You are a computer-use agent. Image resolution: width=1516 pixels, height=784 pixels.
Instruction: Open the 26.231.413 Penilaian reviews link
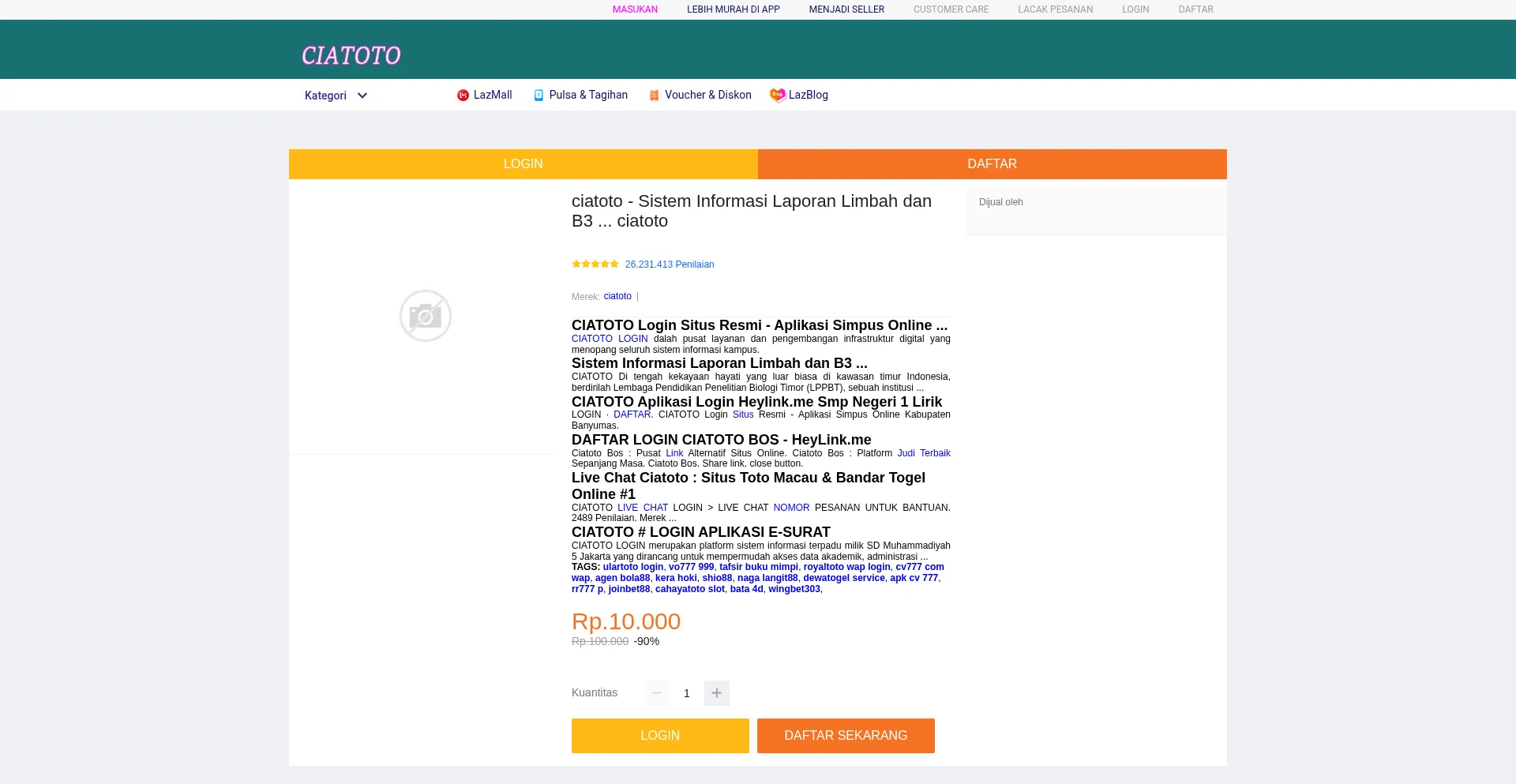670,264
